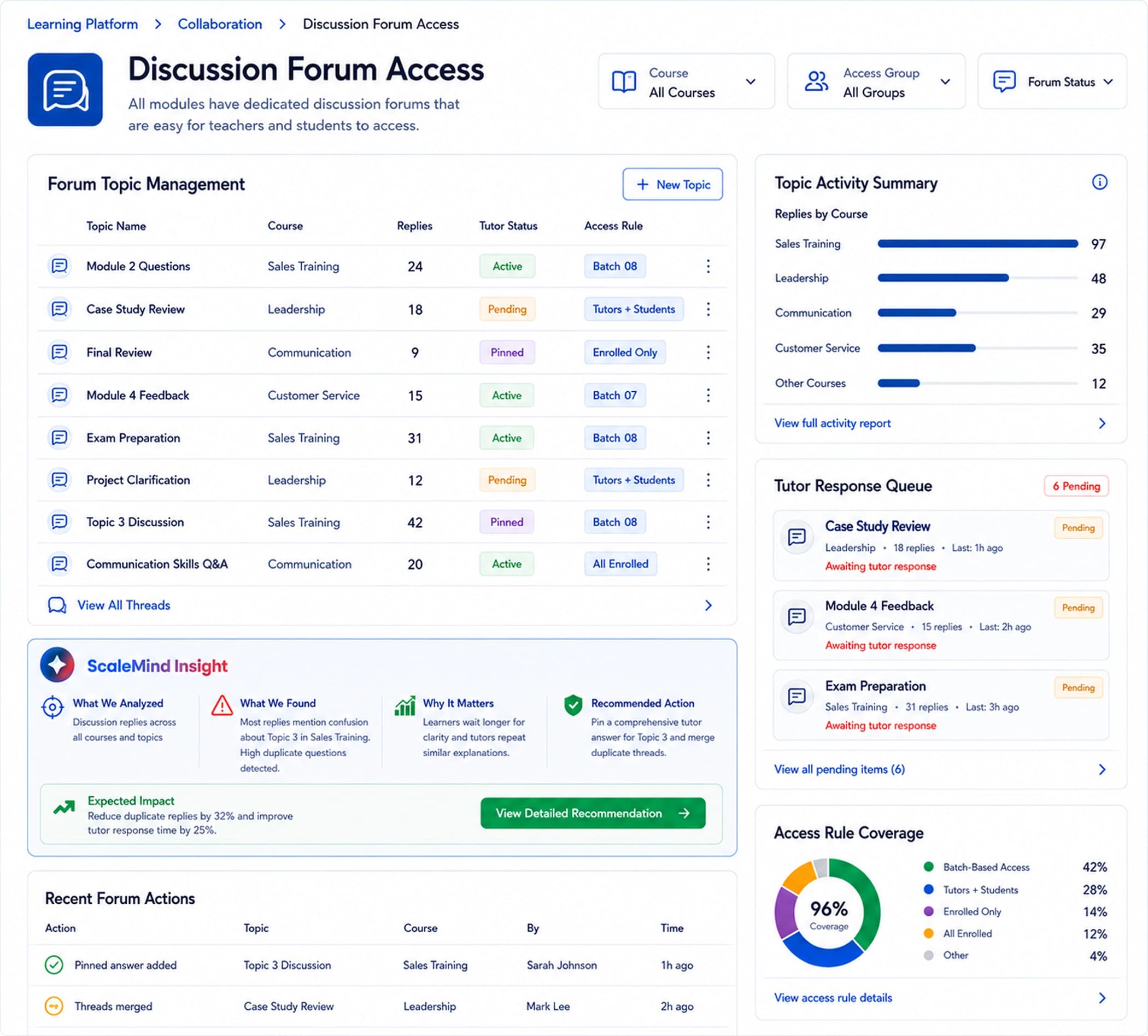Open the info icon in Topic Activity Summary
Image resolution: width=1148 pixels, height=1036 pixels.
pyautogui.click(x=1099, y=182)
